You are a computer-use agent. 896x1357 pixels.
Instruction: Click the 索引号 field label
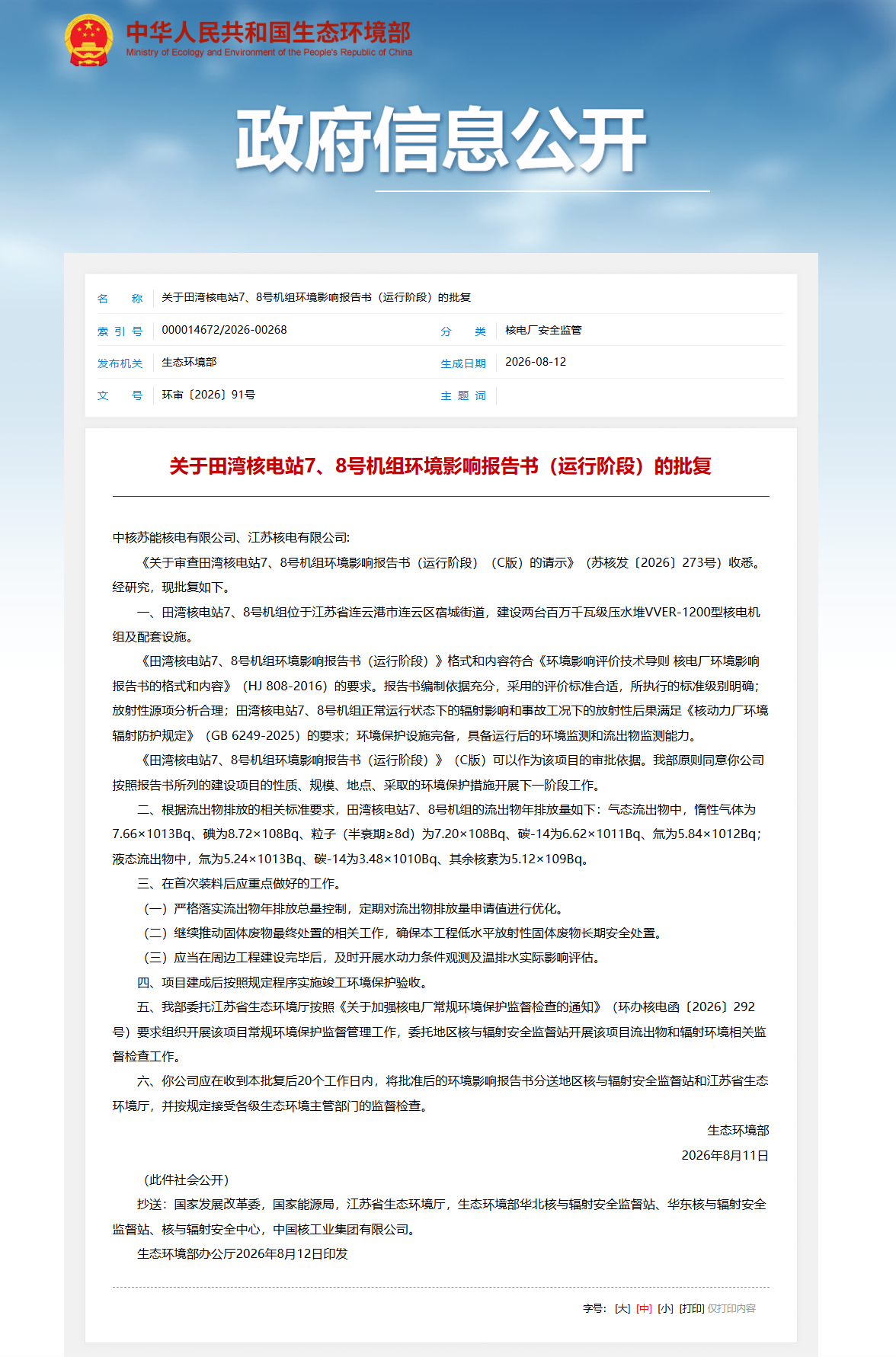tap(120, 331)
